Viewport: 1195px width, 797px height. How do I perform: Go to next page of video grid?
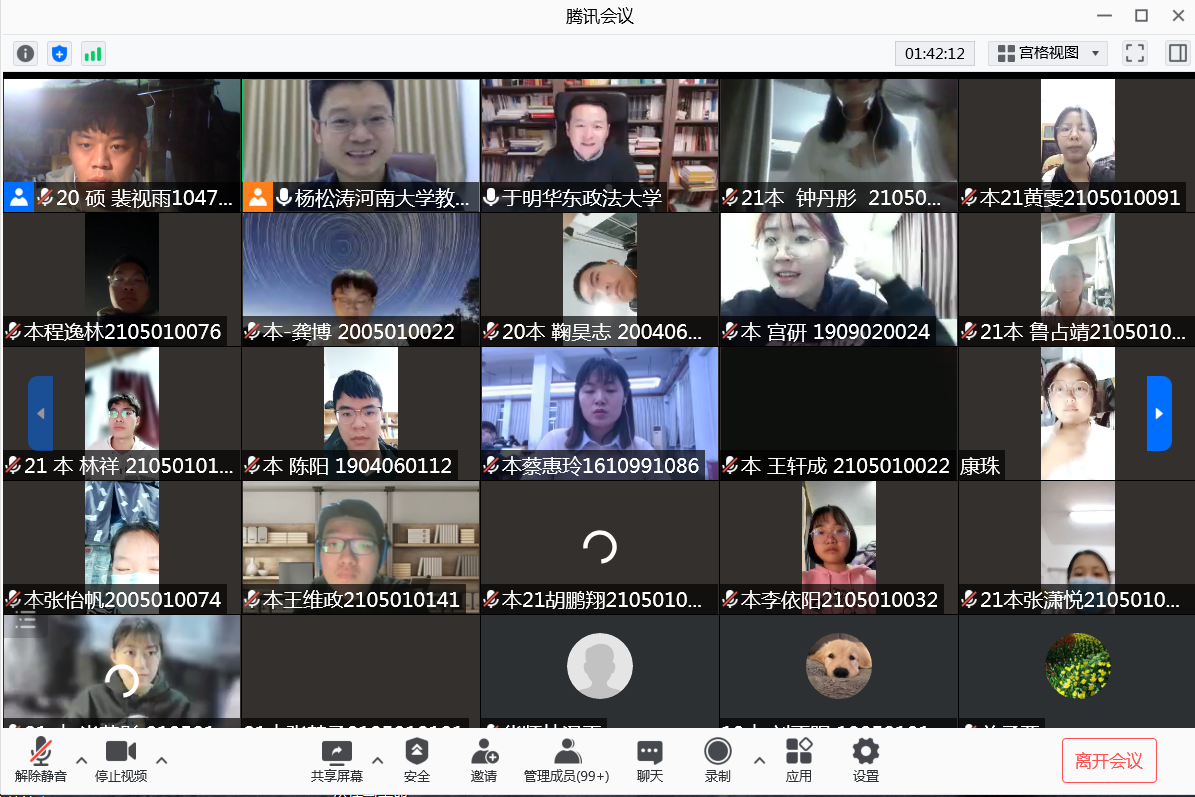point(1158,413)
